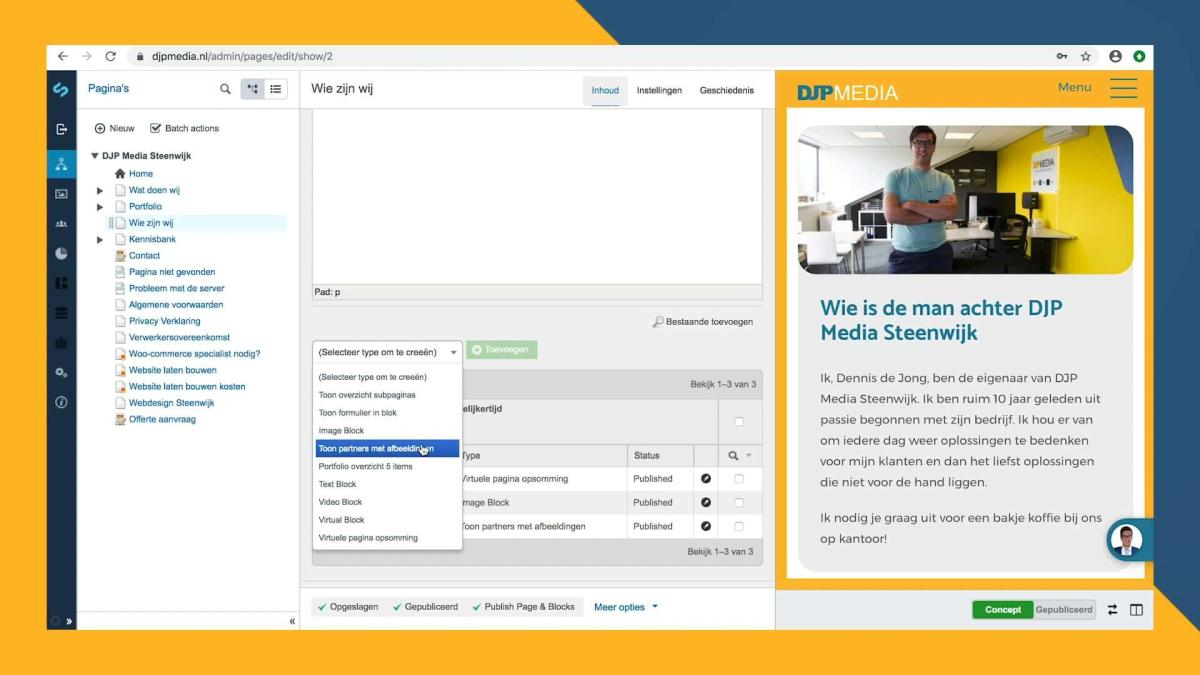The height and width of the screenshot is (675, 1200).
Task: Open the dashboard layout icon in sidebar
Action: tap(61, 283)
